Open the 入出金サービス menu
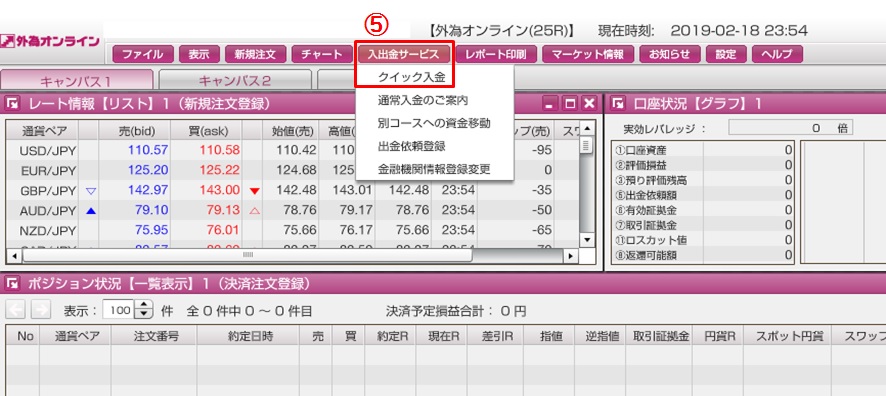The image size is (886, 396). 403,54
